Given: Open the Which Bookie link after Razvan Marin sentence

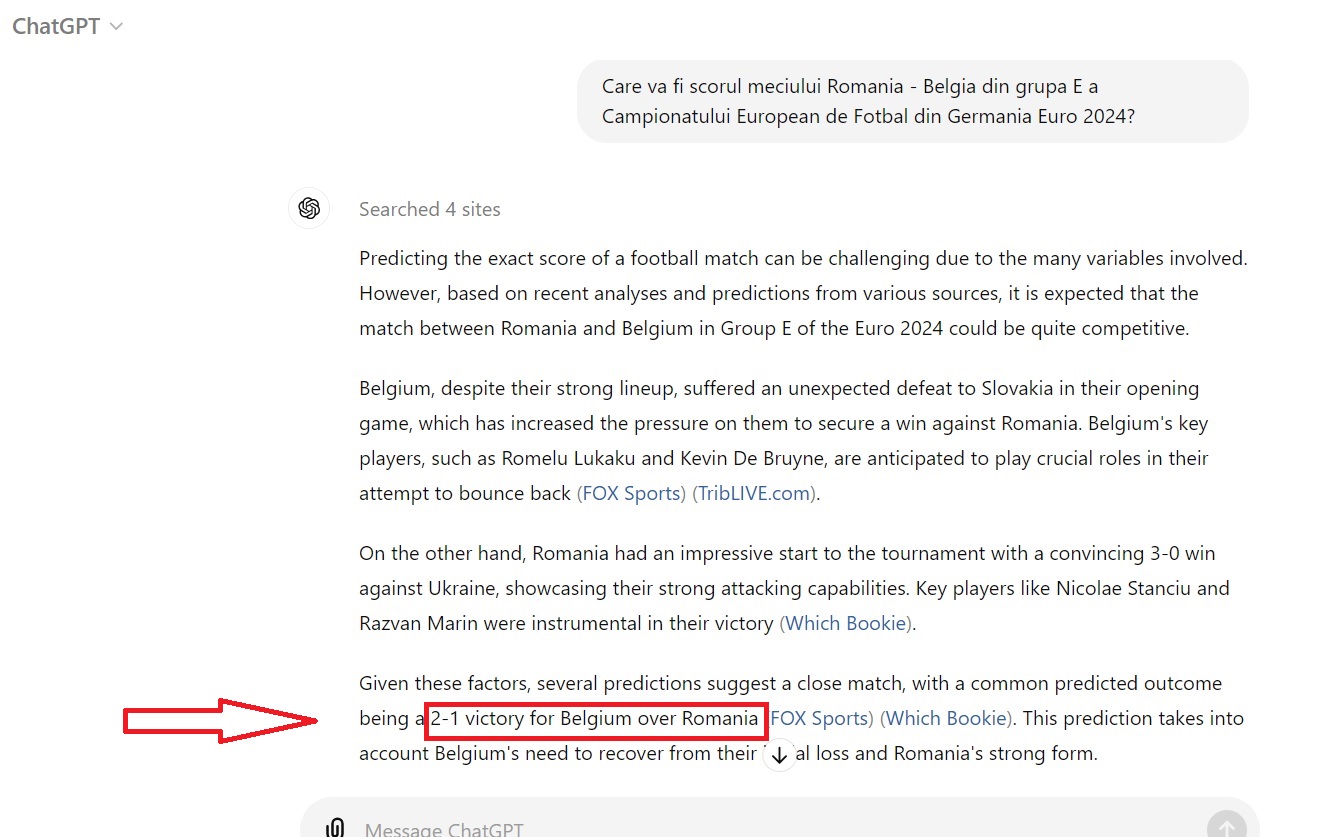Looking at the screenshot, I should point(846,623).
